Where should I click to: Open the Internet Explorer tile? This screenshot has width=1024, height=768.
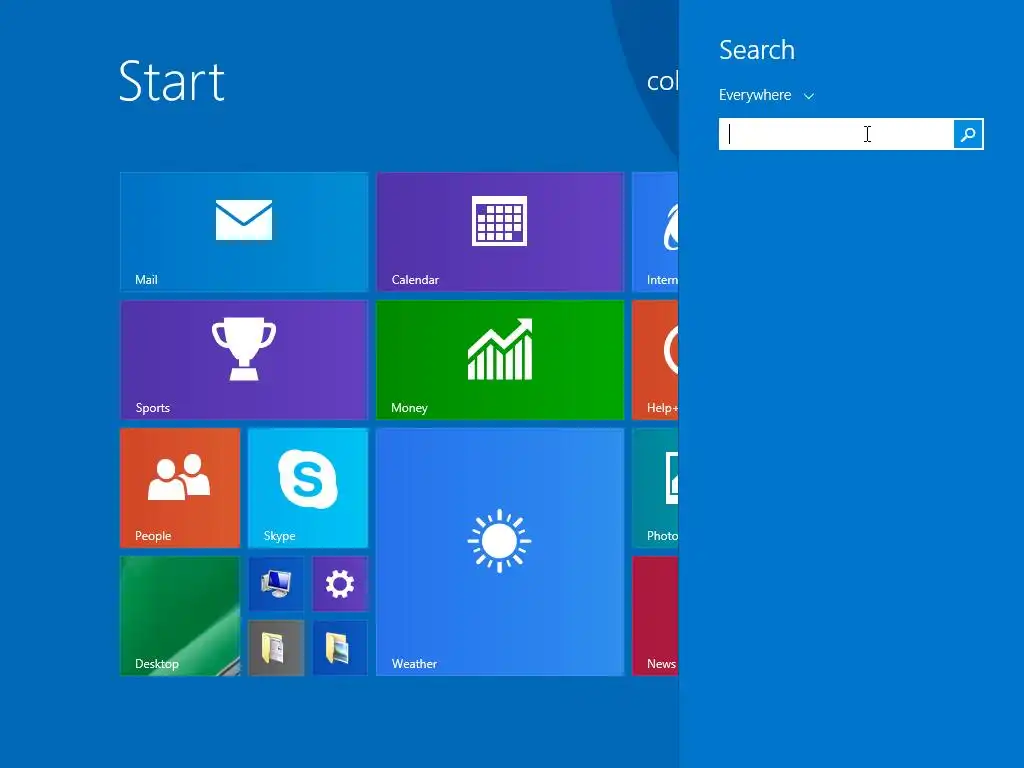[x=656, y=232]
